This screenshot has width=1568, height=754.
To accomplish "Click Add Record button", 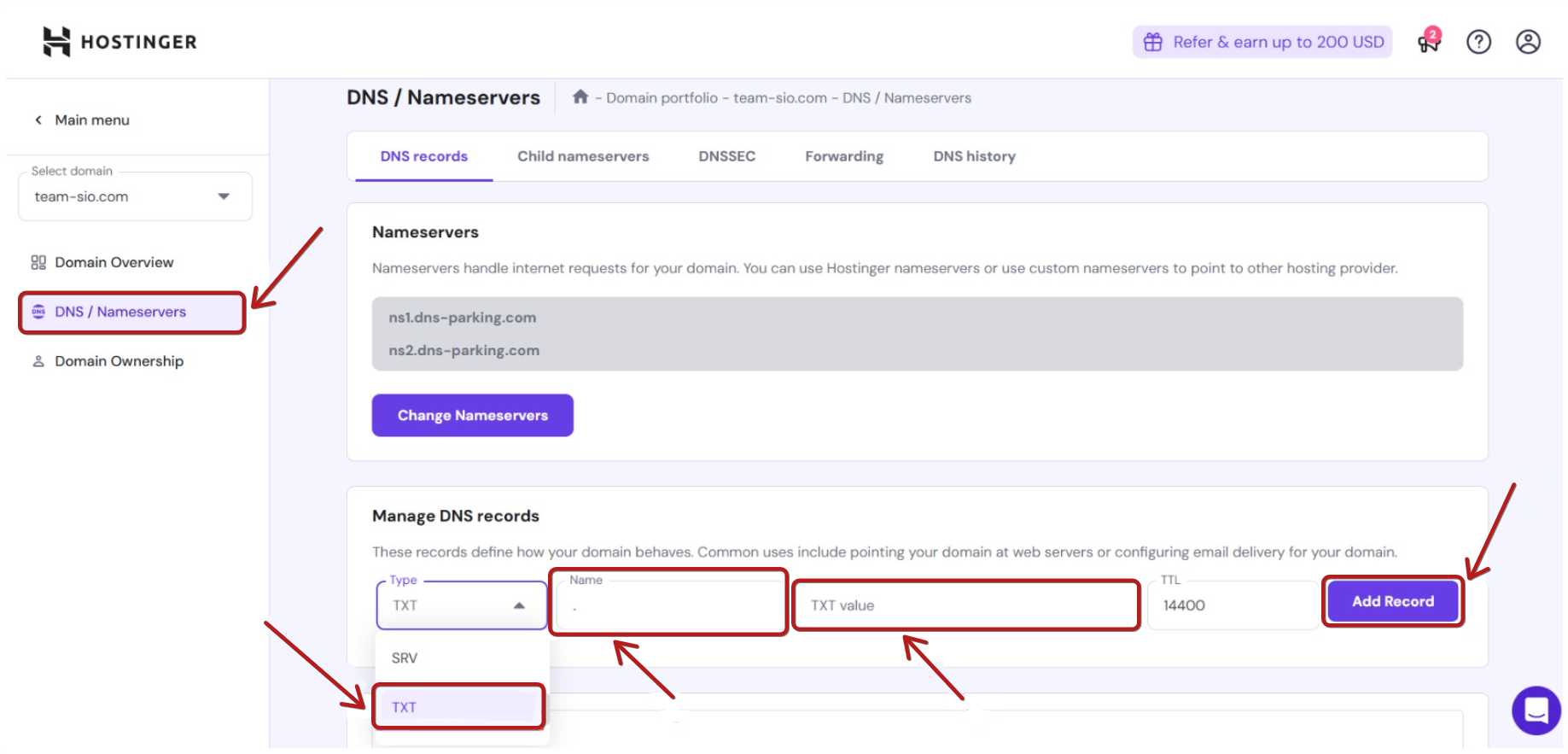I will tap(1393, 601).
